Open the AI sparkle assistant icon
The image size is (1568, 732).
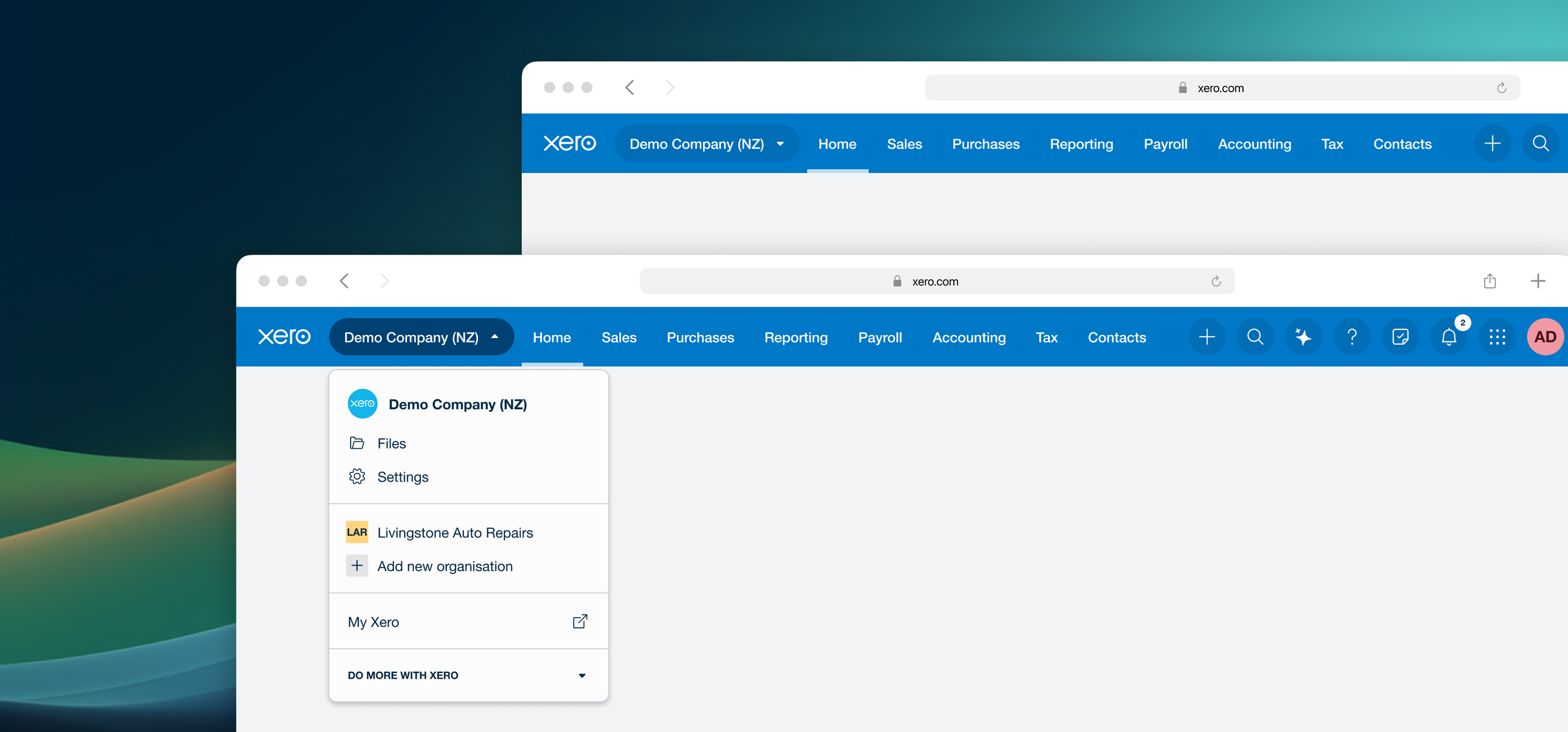(1303, 337)
